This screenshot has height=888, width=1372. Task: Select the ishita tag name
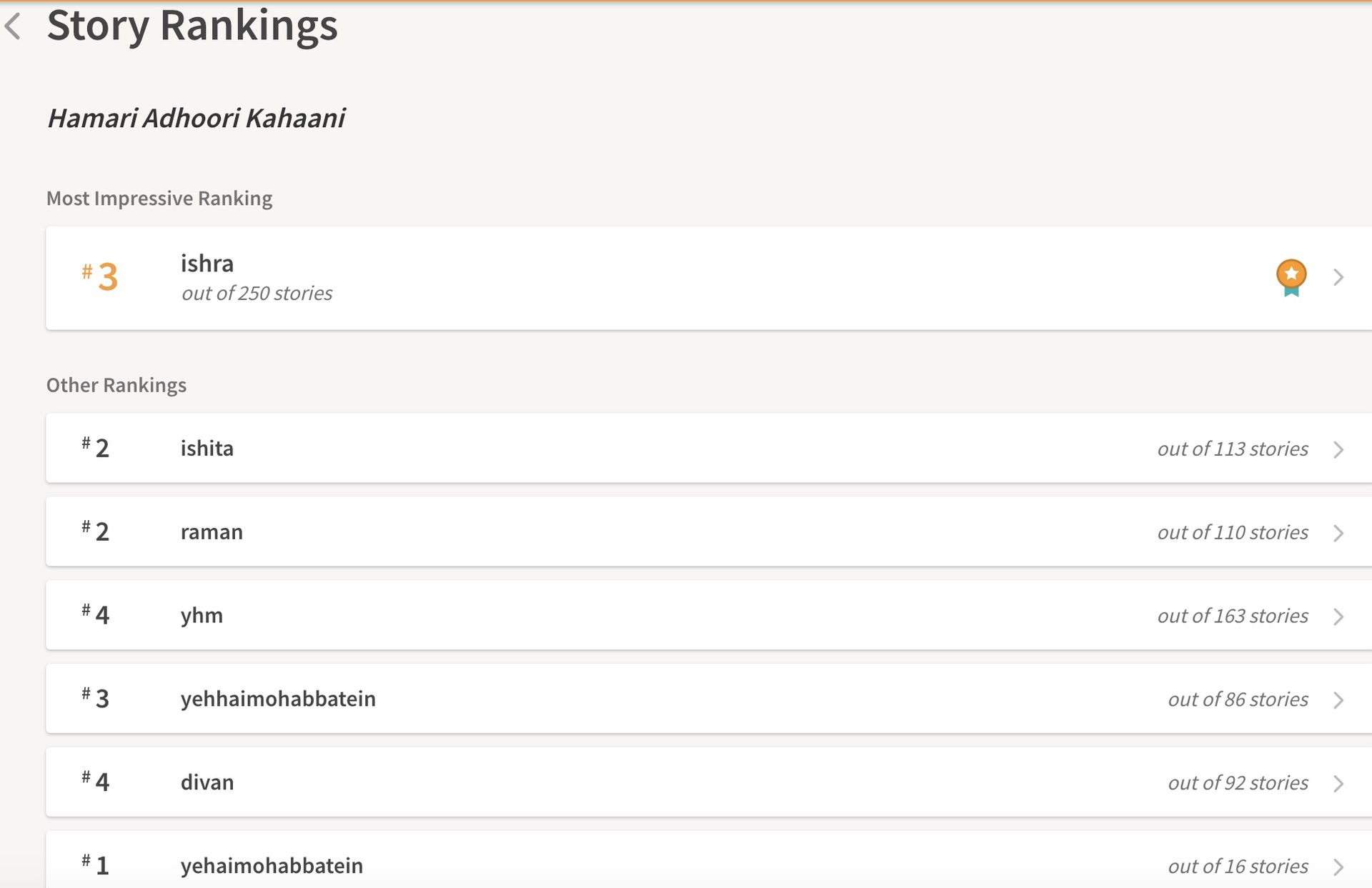coord(207,449)
